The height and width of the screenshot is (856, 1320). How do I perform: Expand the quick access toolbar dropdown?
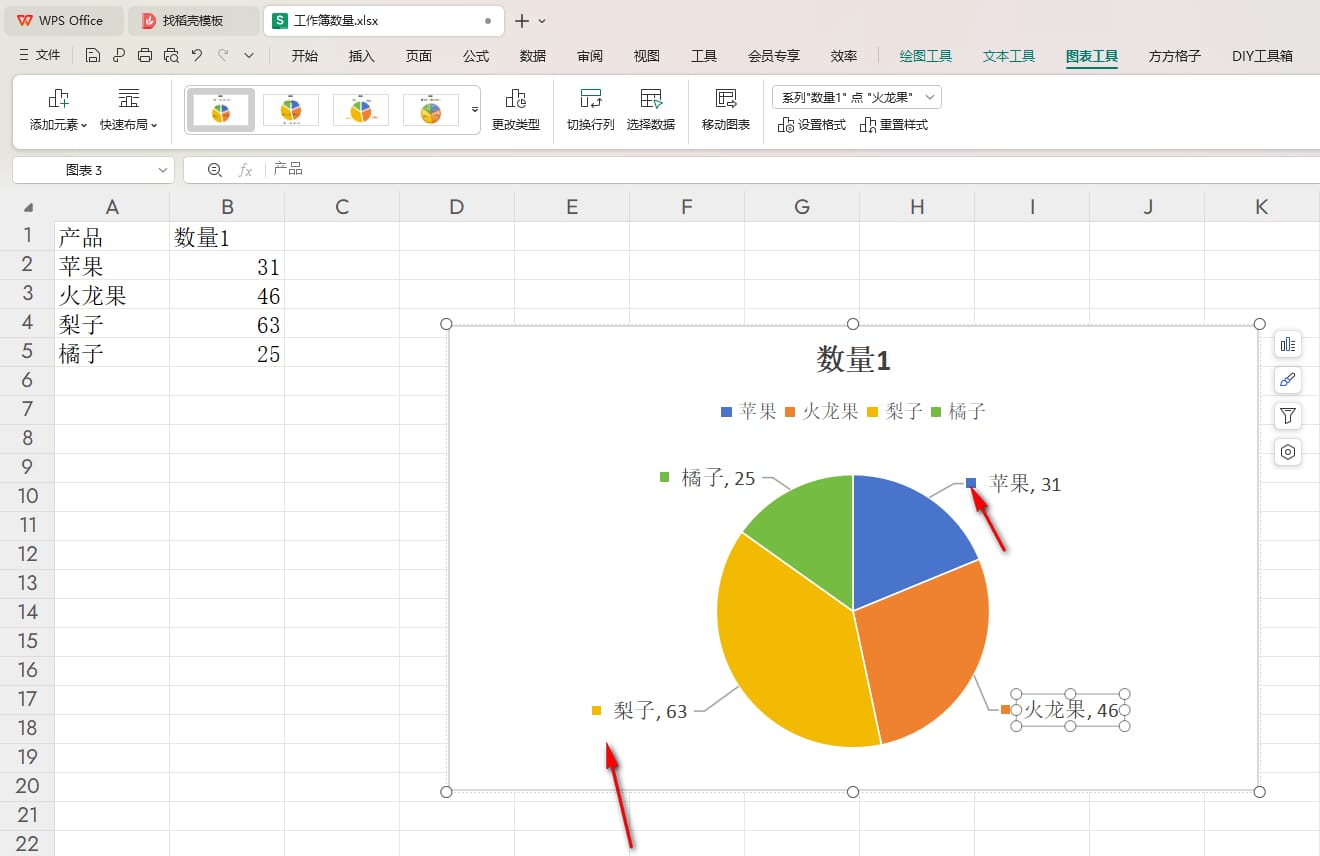click(249, 56)
